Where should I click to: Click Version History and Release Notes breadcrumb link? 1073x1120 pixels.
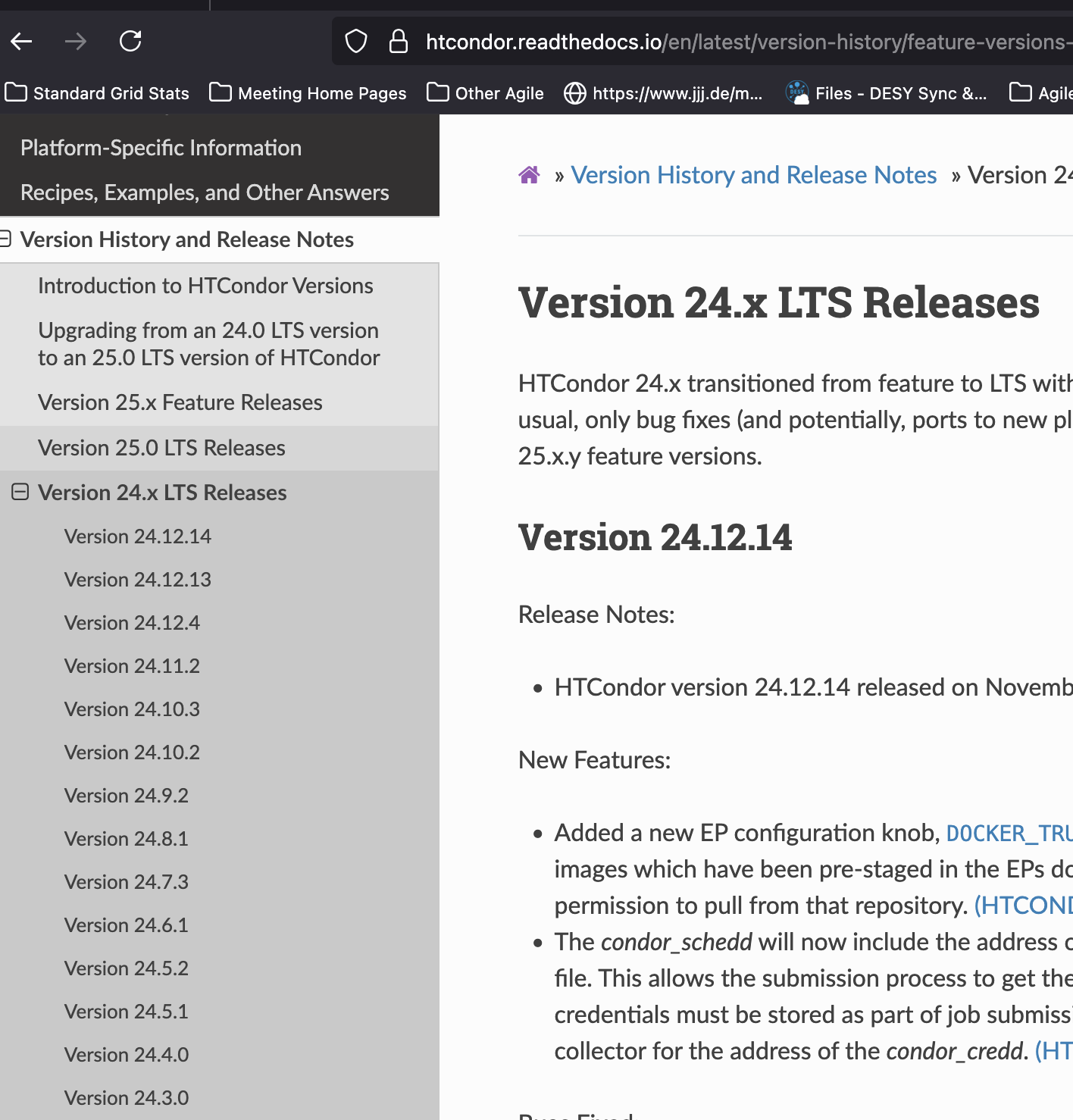tap(753, 175)
